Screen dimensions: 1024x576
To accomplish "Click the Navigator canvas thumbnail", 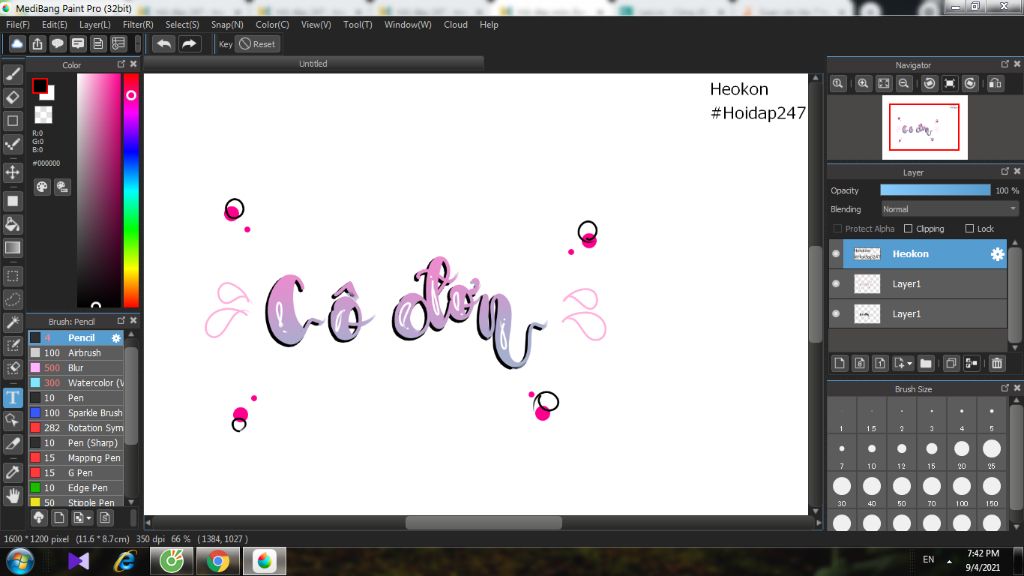I will [x=924, y=127].
